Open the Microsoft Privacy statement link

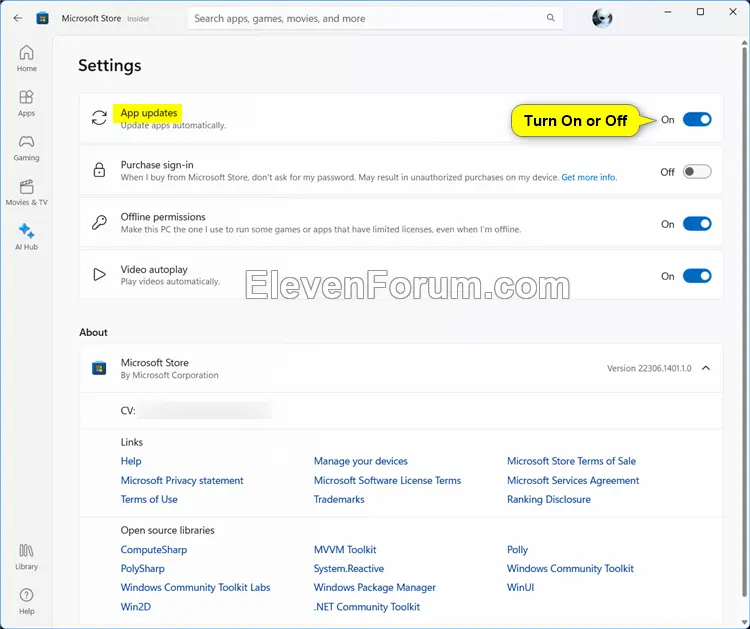(x=182, y=480)
